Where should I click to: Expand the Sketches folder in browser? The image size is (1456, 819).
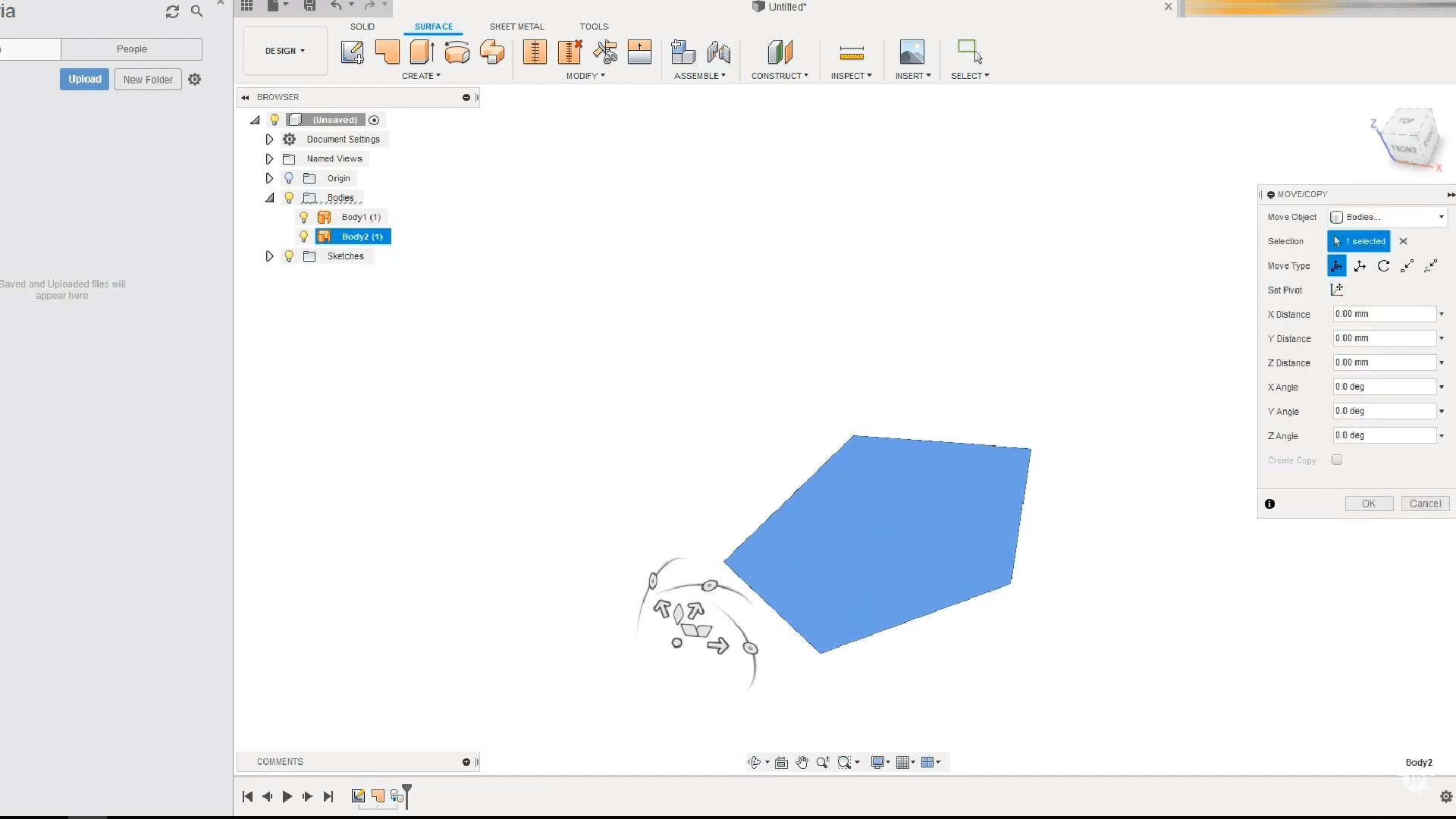(269, 256)
